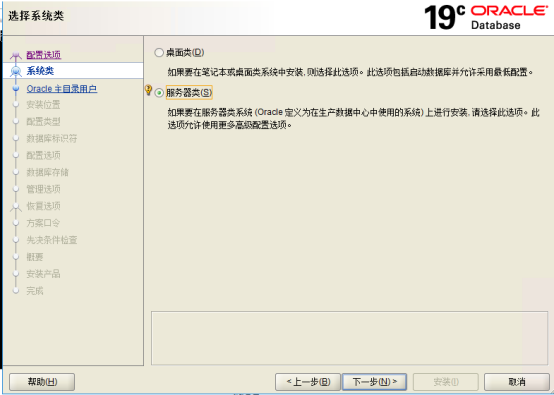The image size is (554, 395).
Task: Click the 安装位置 step text
Action: pos(43,105)
